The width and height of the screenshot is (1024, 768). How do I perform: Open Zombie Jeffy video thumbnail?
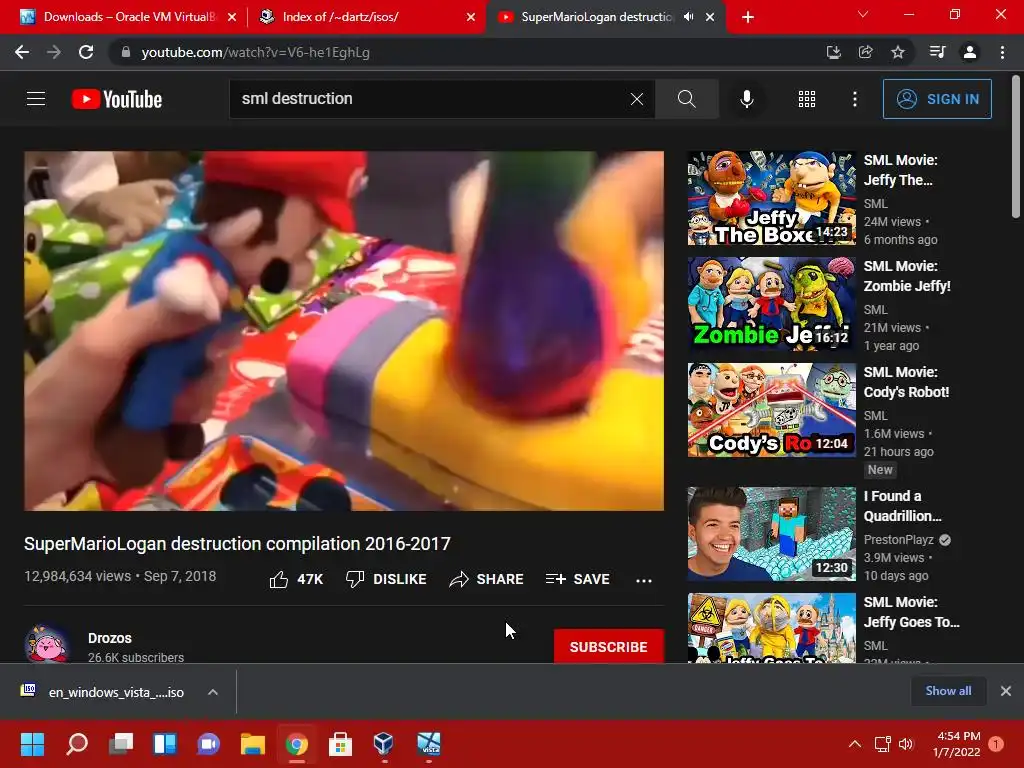[771, 304]
